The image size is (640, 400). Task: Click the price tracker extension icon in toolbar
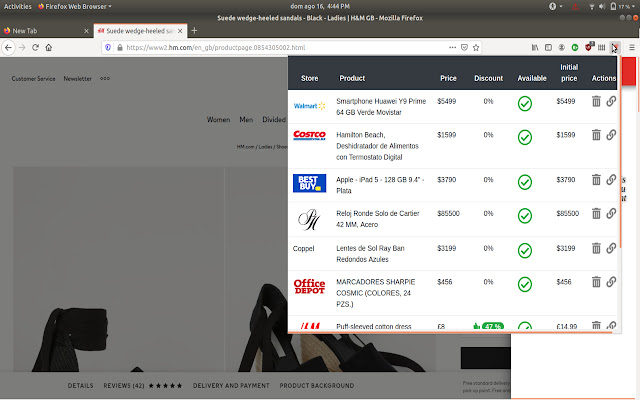click(x=615, y=47)
